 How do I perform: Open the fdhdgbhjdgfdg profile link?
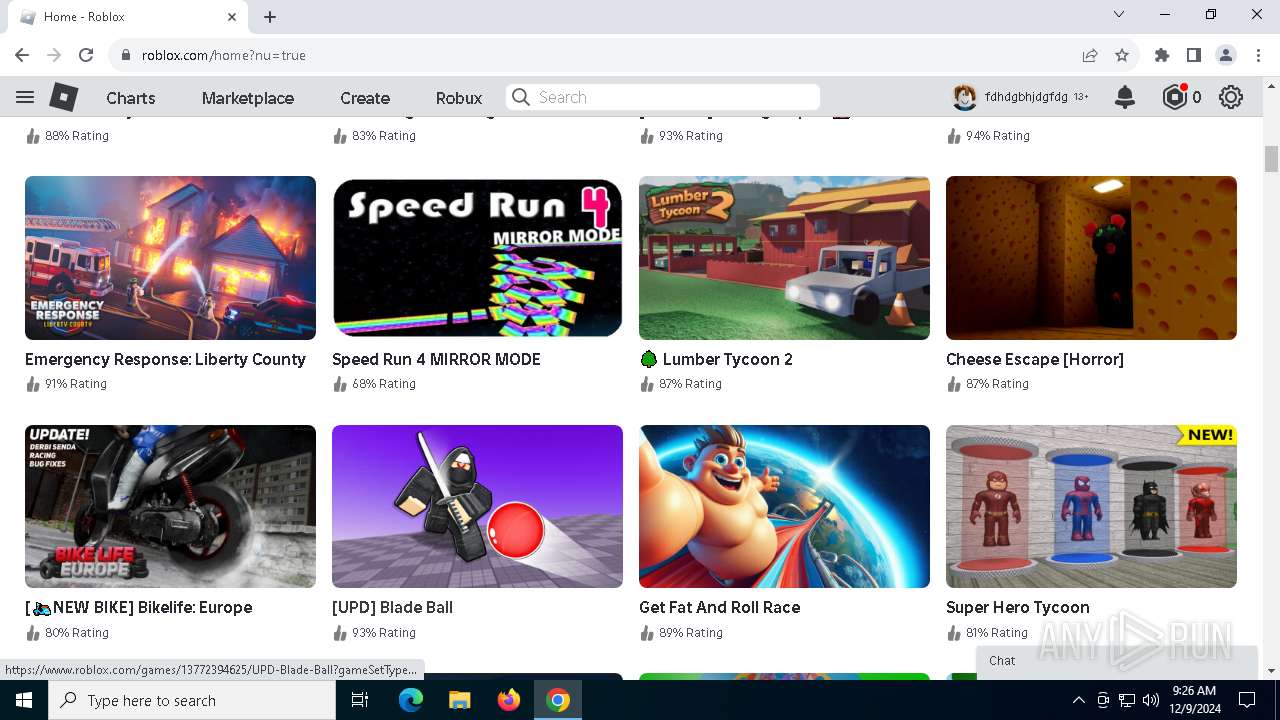pyautogui.click(x=1026, y=97)
